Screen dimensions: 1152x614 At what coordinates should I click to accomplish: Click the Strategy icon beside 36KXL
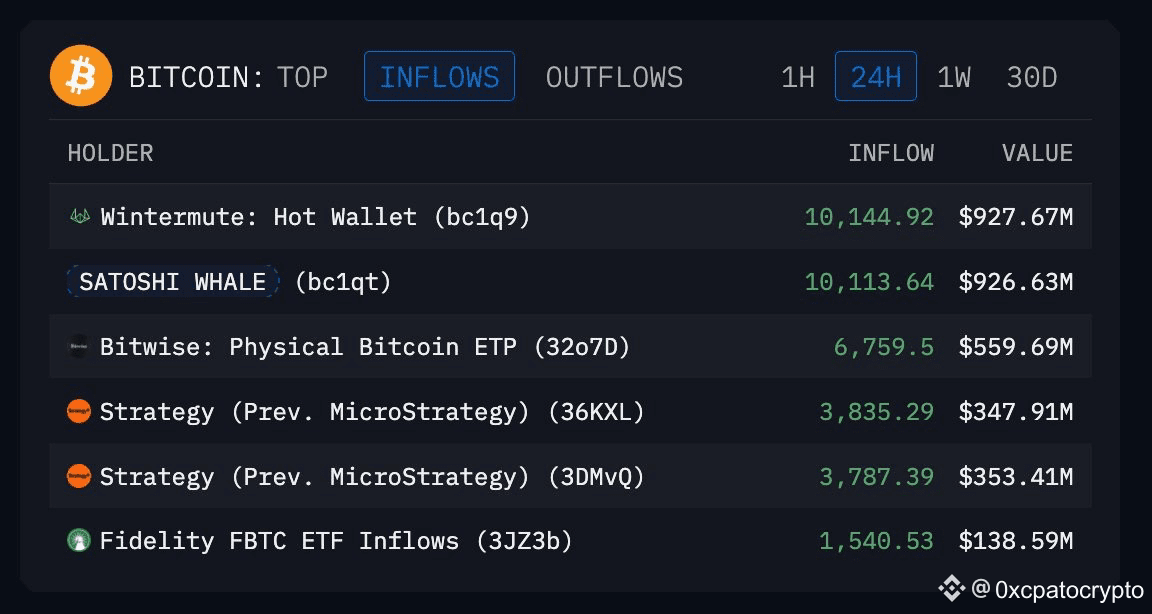[79, 411]
